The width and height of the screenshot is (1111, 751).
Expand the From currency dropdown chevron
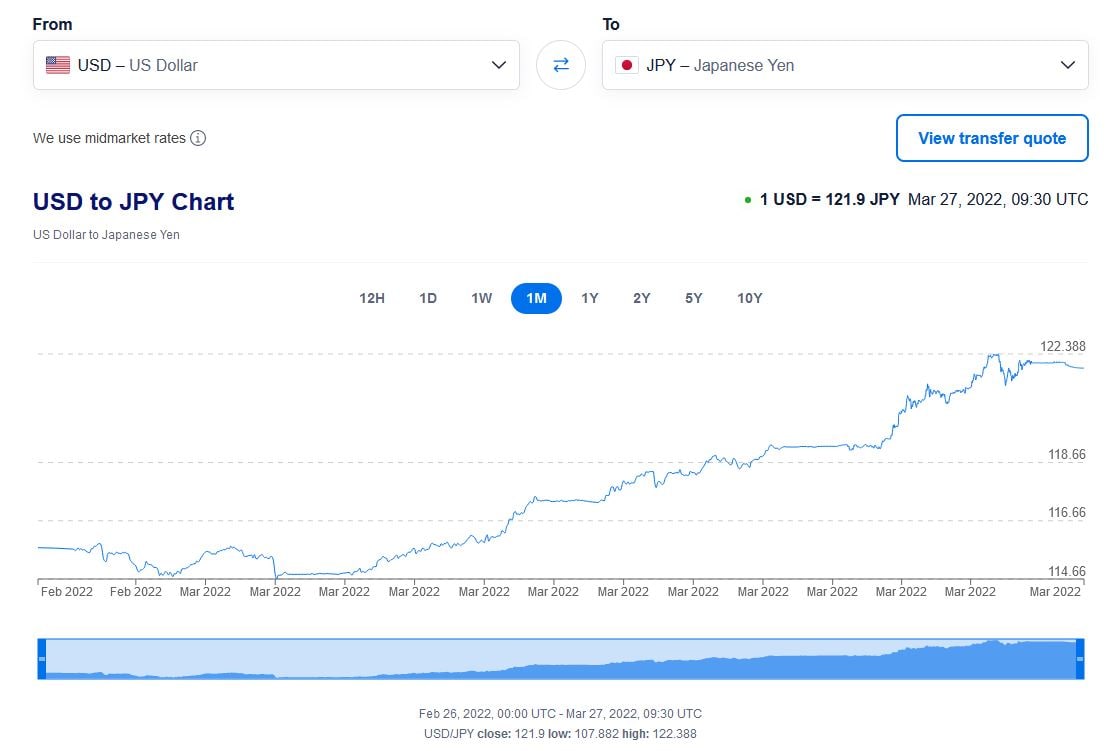pos(499,65)
